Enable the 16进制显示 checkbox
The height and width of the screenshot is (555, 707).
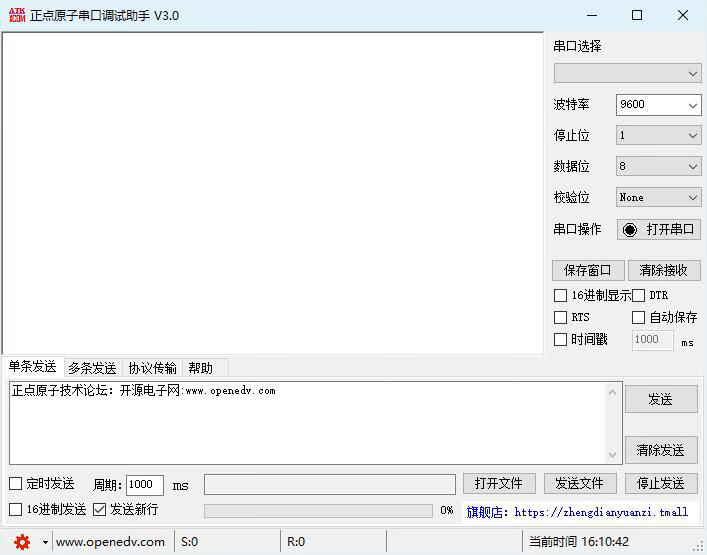pos(560,295)
